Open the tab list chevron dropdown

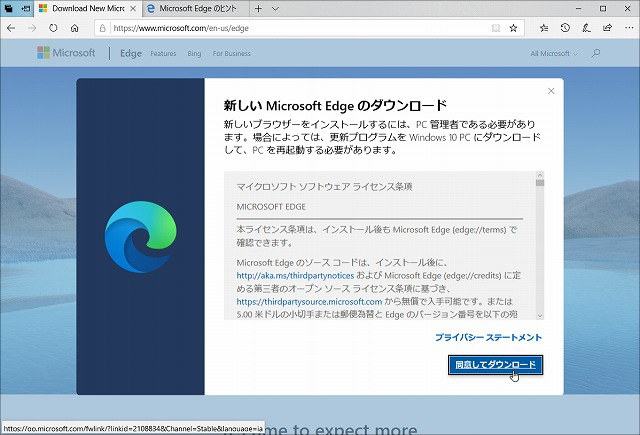click(276, 8)
